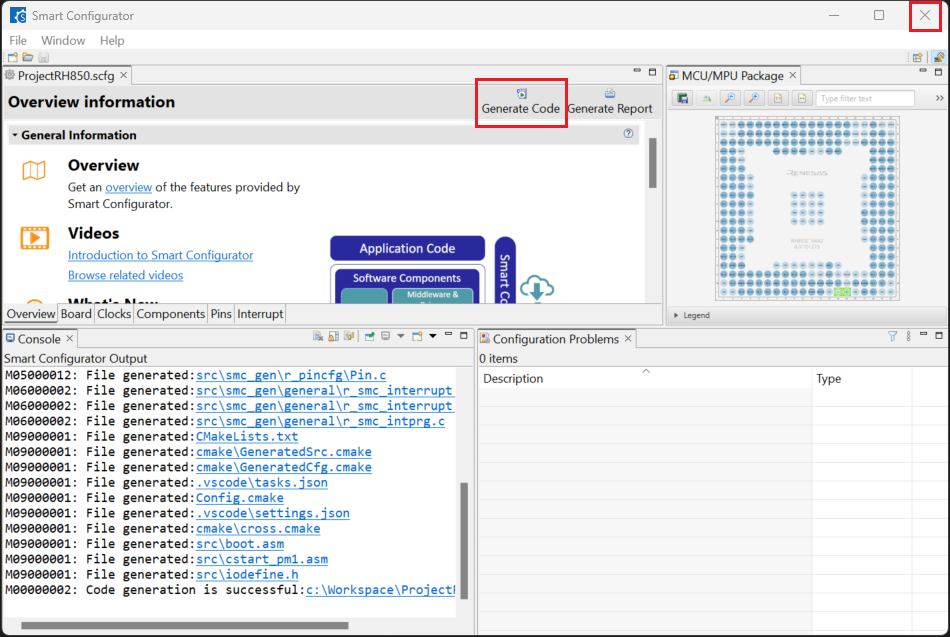The width and height of the screenshot is (950, 637).
Task: Open the src\boot.asm console link
Action: [x=240, y=544]
